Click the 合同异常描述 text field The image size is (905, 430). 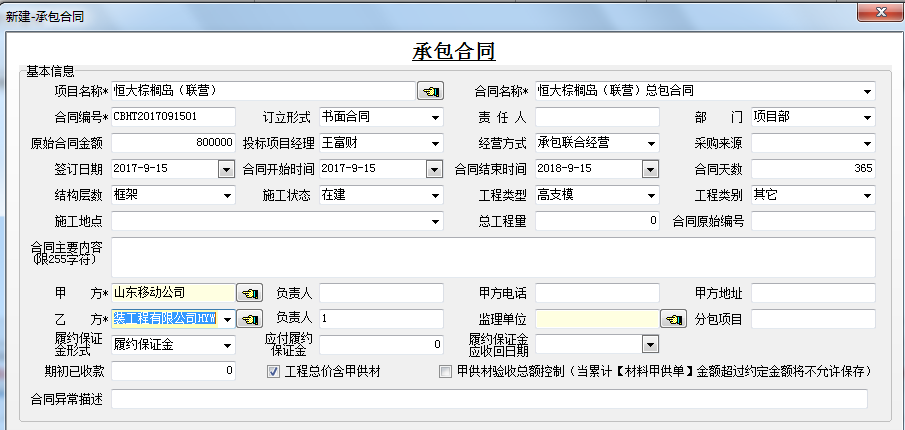(488, 399)
